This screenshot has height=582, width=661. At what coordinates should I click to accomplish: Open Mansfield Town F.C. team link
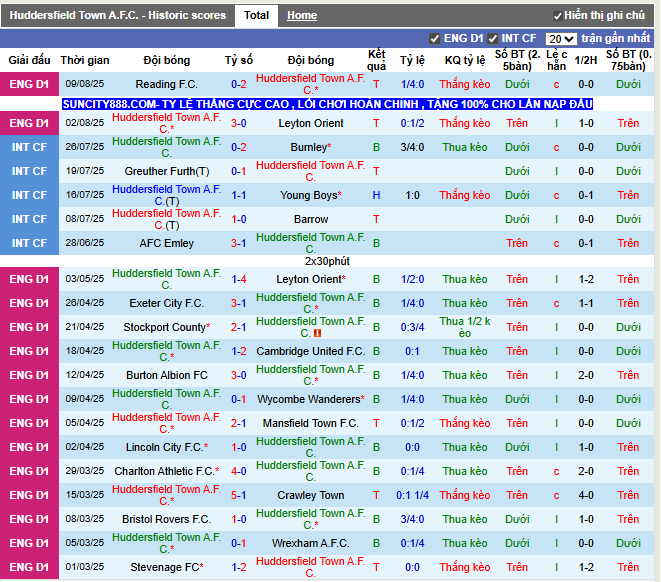(x=311, y=424)
